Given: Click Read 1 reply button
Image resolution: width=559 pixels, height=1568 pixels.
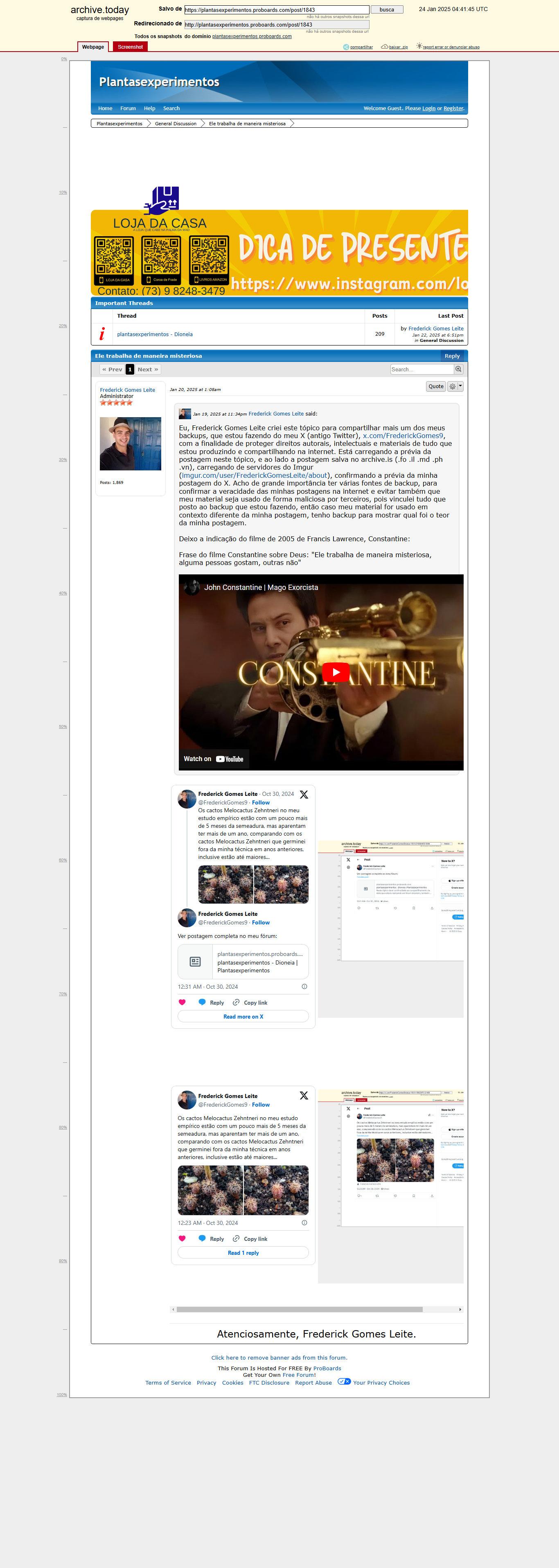Looking at the screenshot, I should click(x=243, y=1253).
